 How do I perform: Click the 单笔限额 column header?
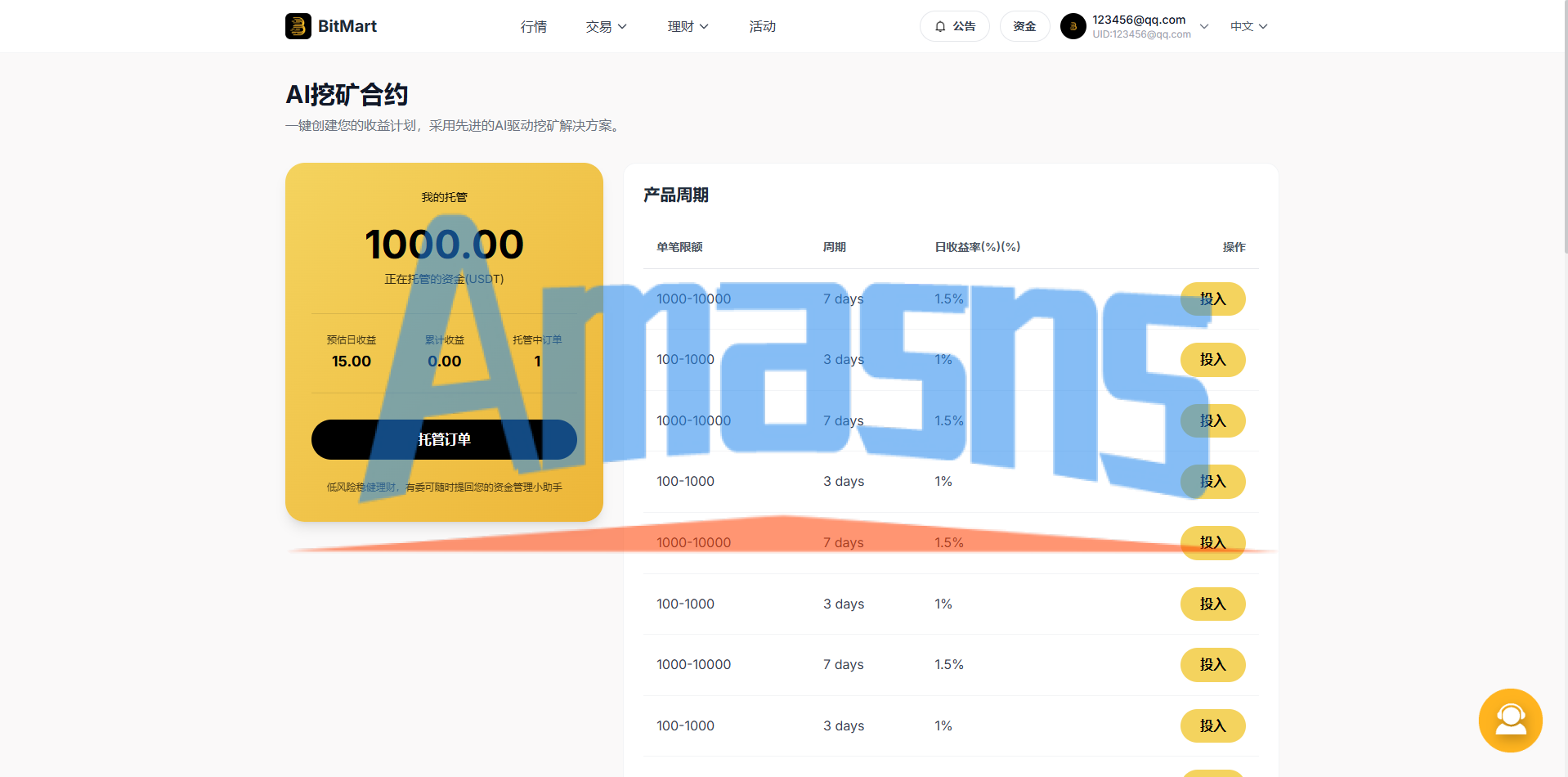(679, 247)
